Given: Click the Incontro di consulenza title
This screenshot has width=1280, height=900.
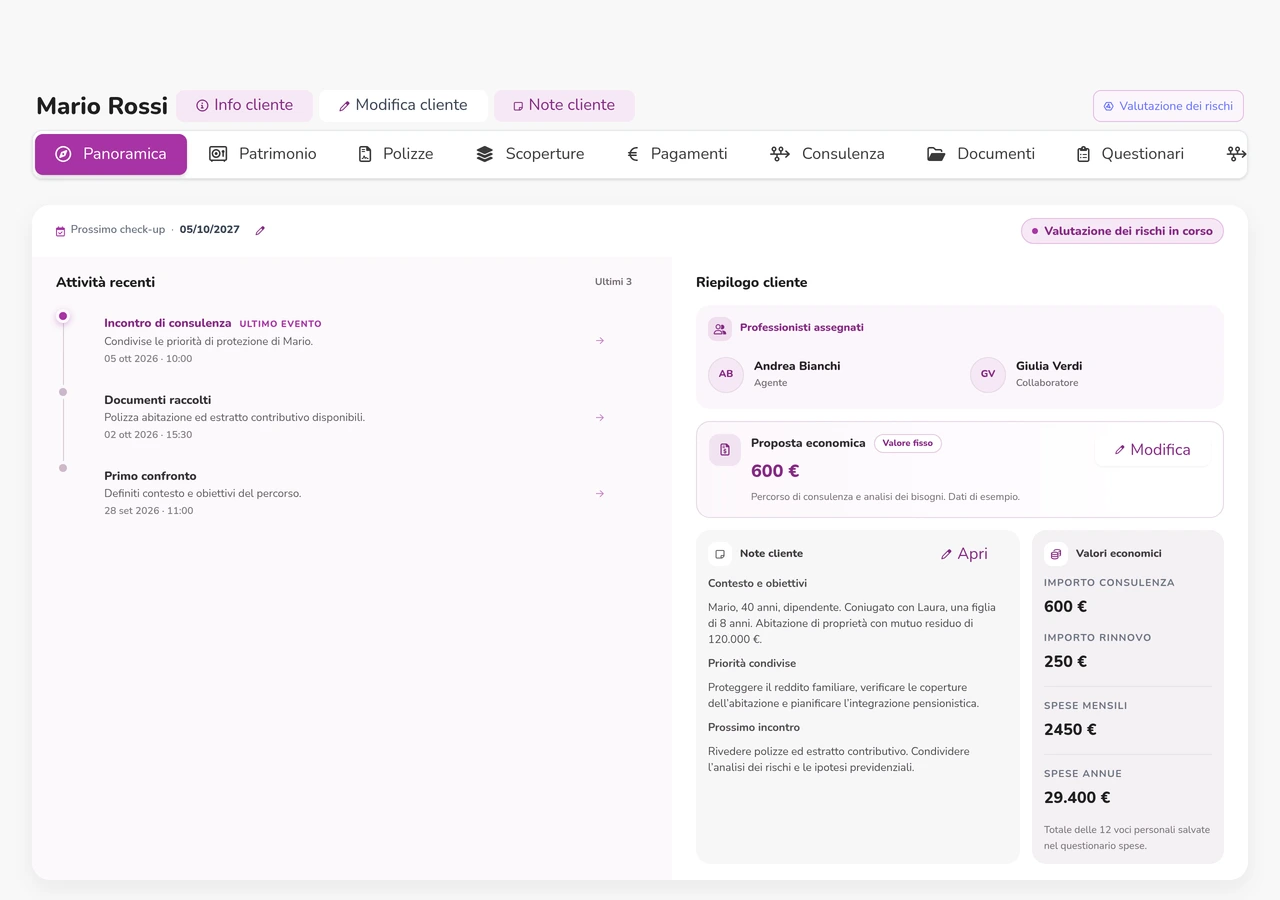Looking at the screenshot, I should click(168, 323).
